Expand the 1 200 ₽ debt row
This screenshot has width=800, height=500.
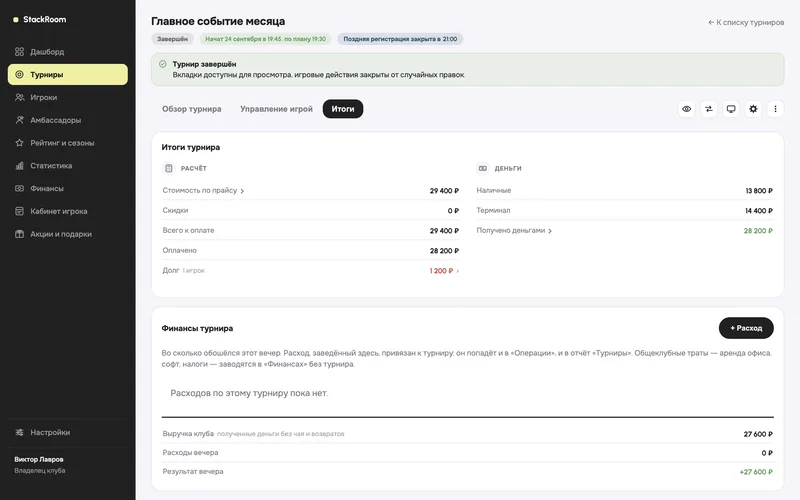click(x=444, y=271)
